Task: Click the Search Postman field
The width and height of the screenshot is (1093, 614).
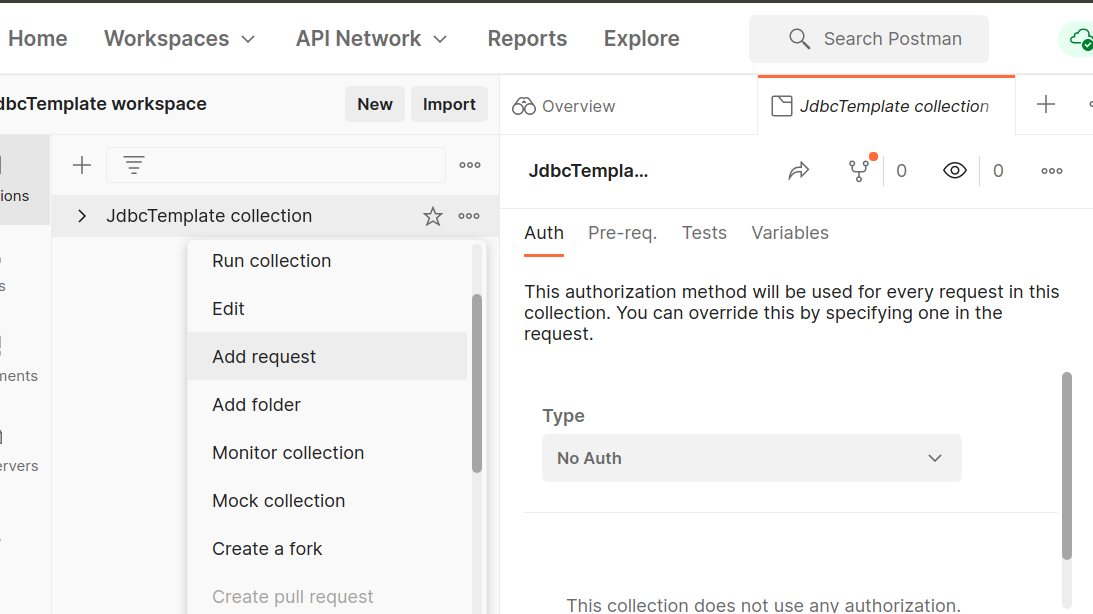Action: (x=869, y=39)
